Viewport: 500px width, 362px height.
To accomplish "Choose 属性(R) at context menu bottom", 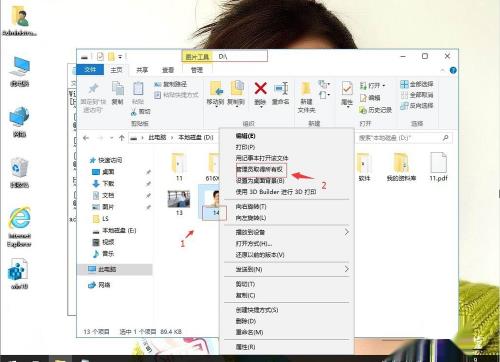I will [x=246, y=347].
